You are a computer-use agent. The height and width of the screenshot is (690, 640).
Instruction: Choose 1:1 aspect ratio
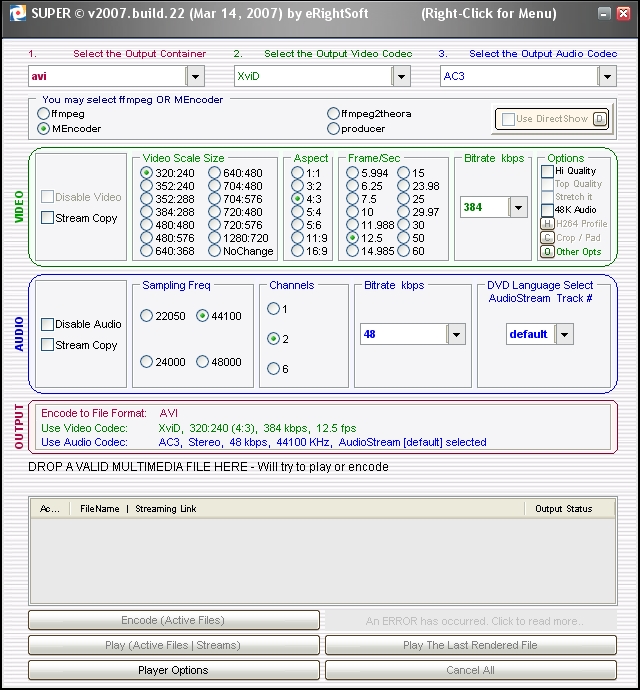[x=298, y=173]
